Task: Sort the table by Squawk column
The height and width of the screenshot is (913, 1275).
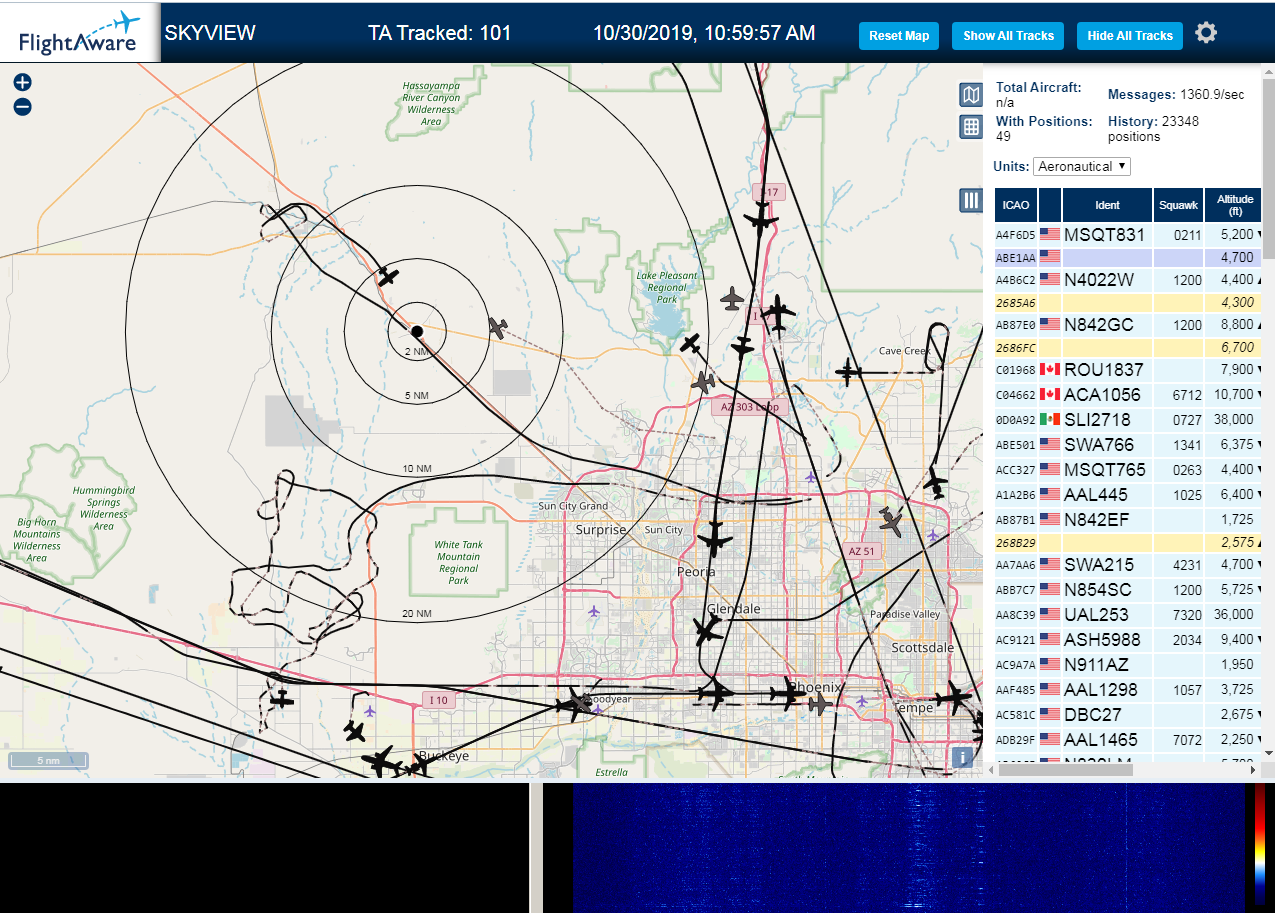Action: pos(1178,205)
